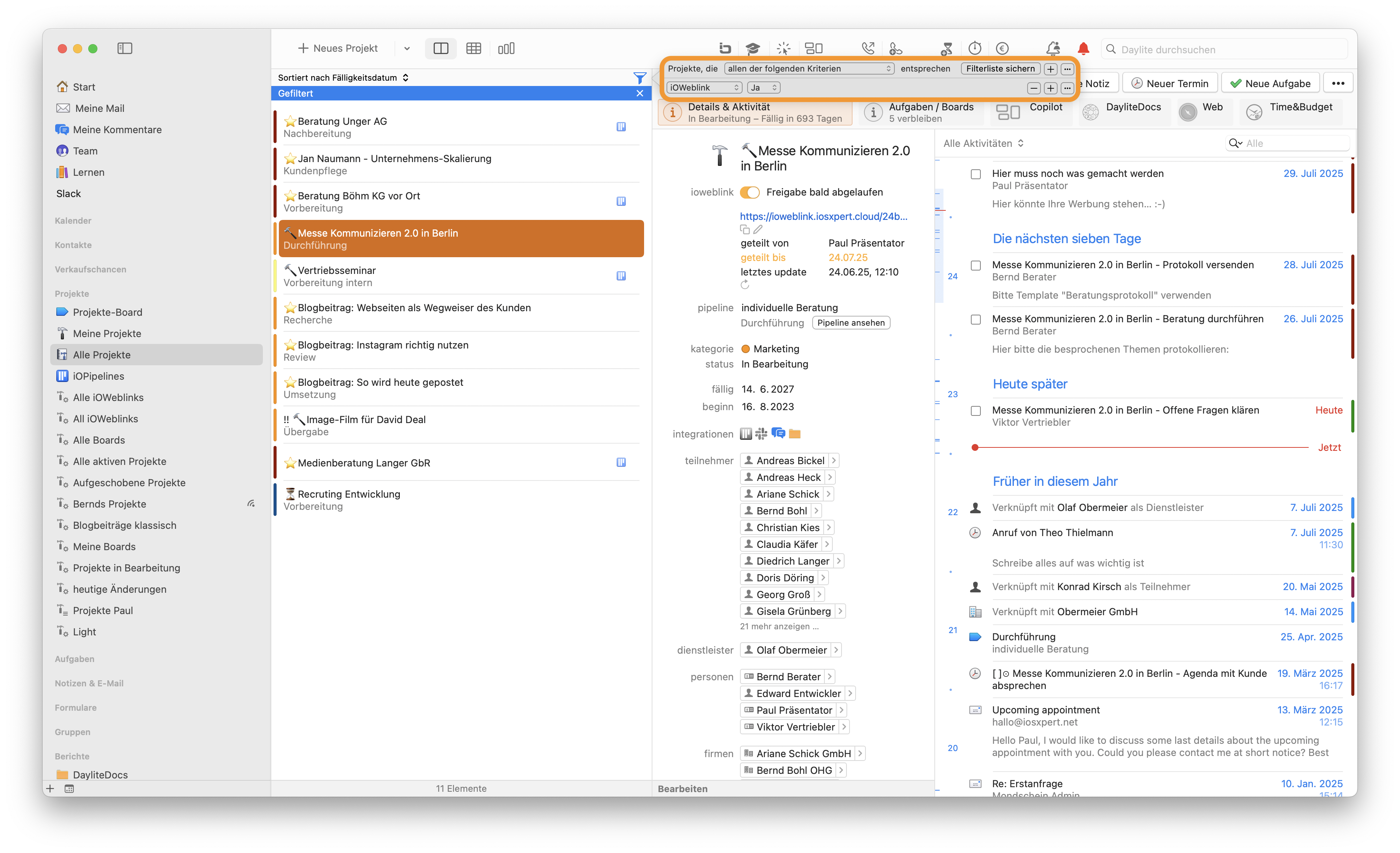Click the phone with plus icon
Image resolution: width=1400 pixels, height=853 pixels.
pos(896,48)
